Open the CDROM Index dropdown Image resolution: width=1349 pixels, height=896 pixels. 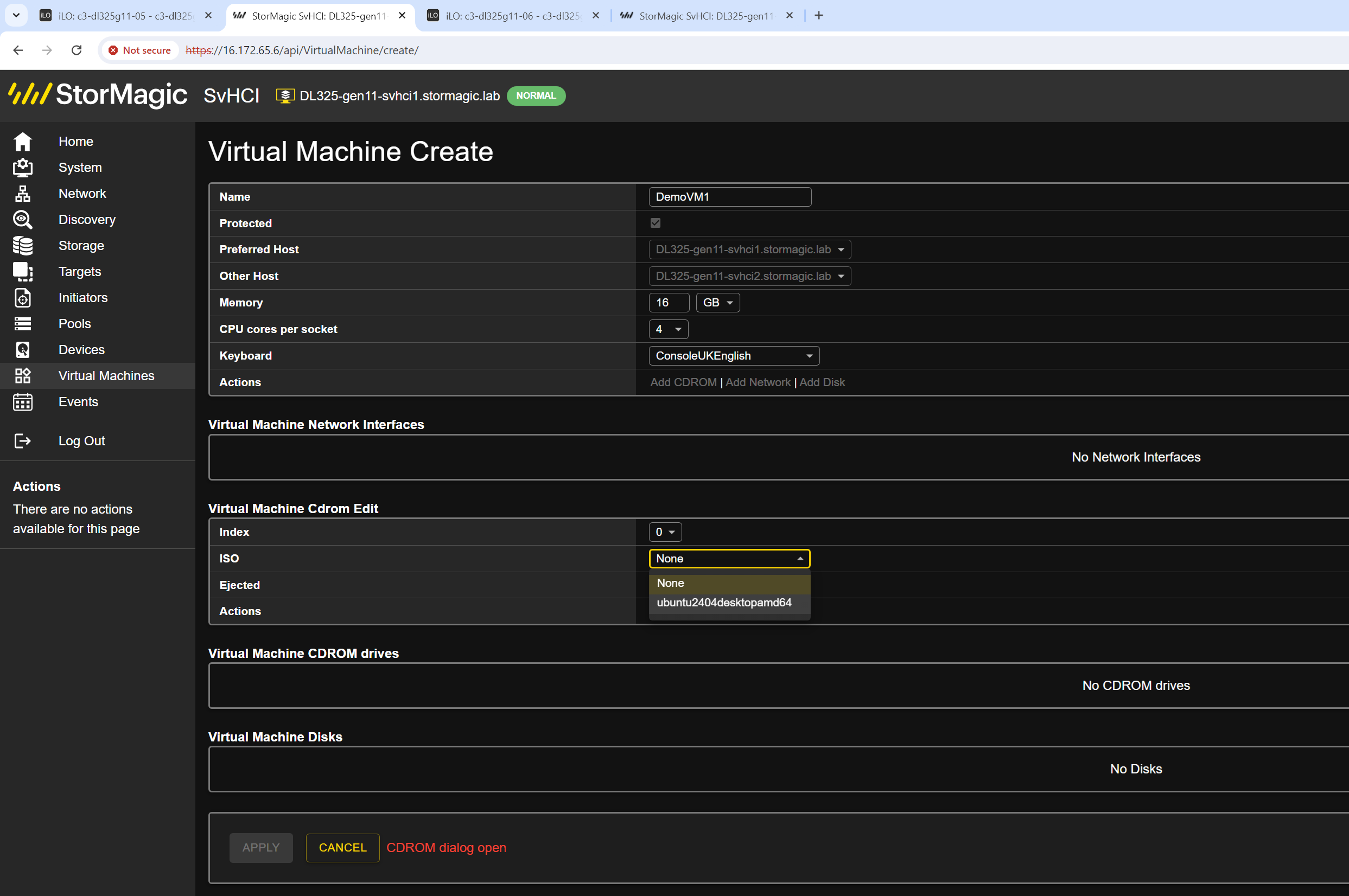tap(665, 532)
